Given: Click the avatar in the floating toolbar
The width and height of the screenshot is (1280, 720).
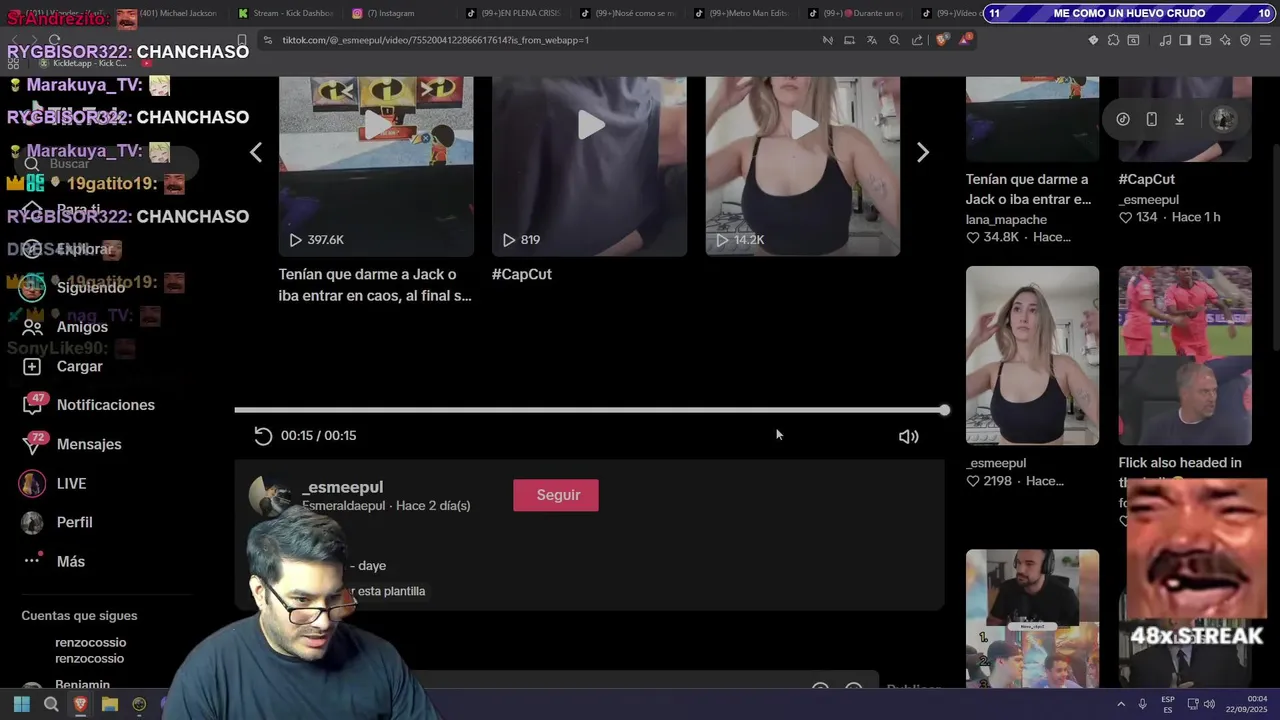Looking at the screenshot, I should tap(1223, 119).
